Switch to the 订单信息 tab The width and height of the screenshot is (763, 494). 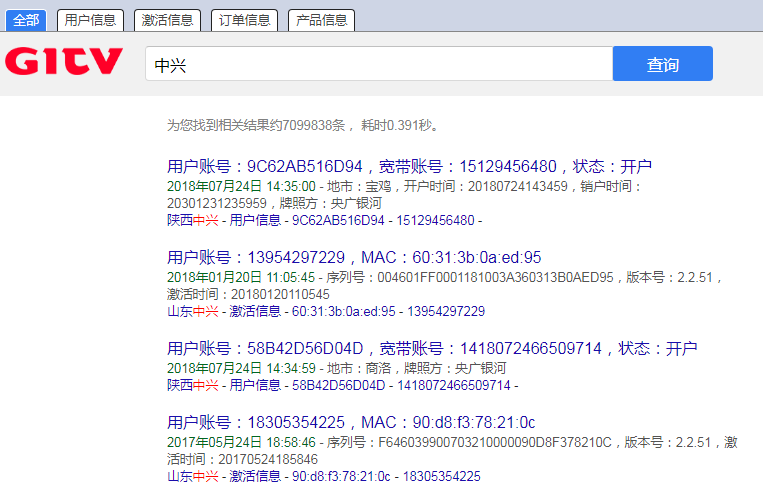click(244, 20)
